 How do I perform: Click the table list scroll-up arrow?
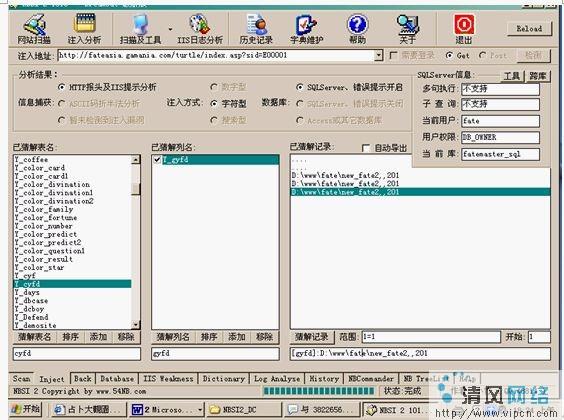[136, 160]
